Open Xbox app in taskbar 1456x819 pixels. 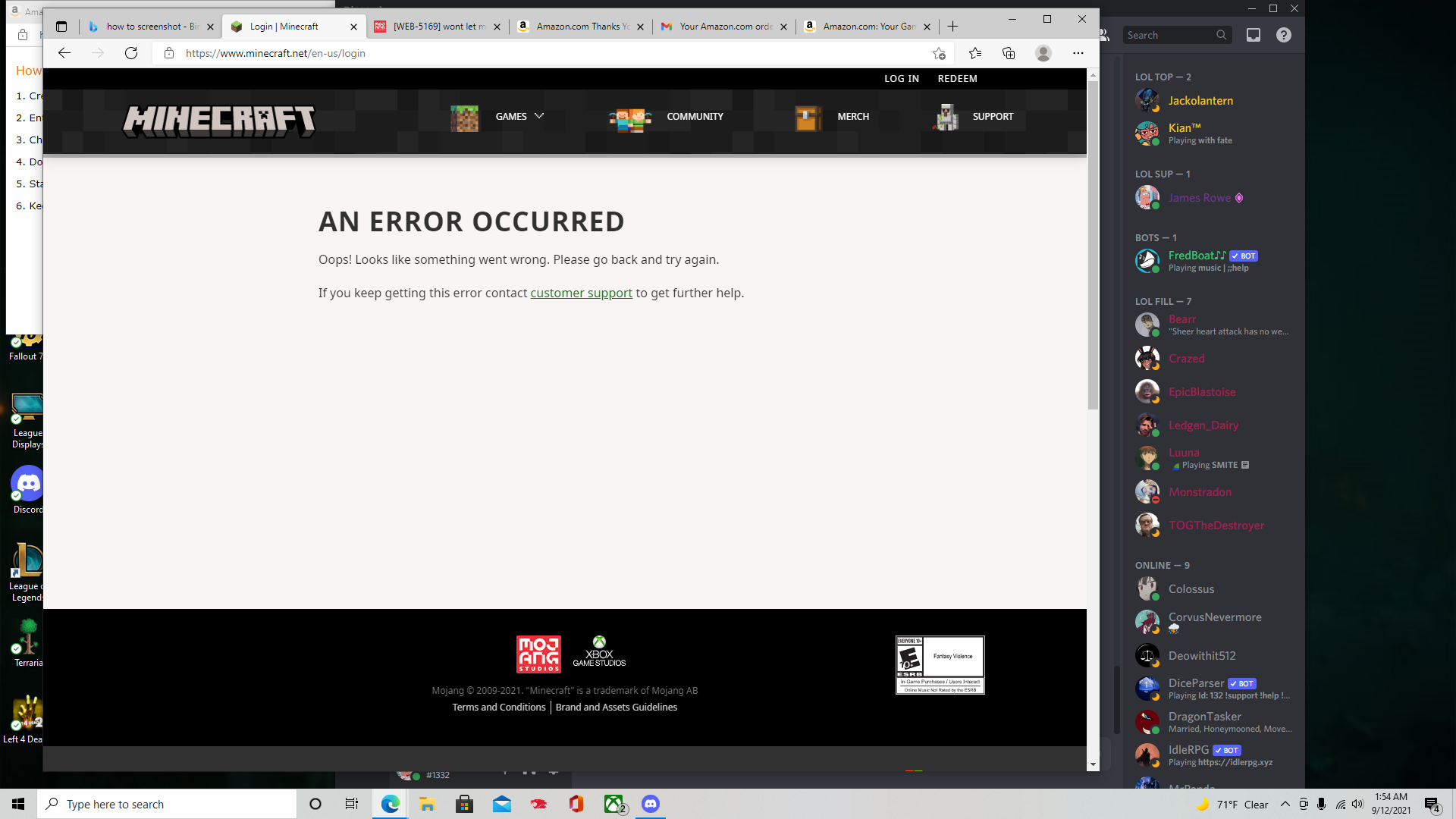point(614,805)
